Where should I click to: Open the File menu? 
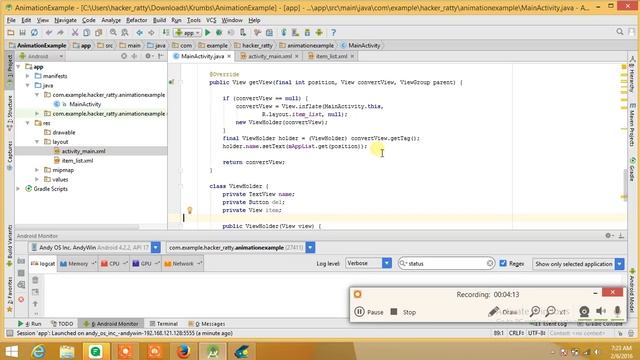point(11,20)
